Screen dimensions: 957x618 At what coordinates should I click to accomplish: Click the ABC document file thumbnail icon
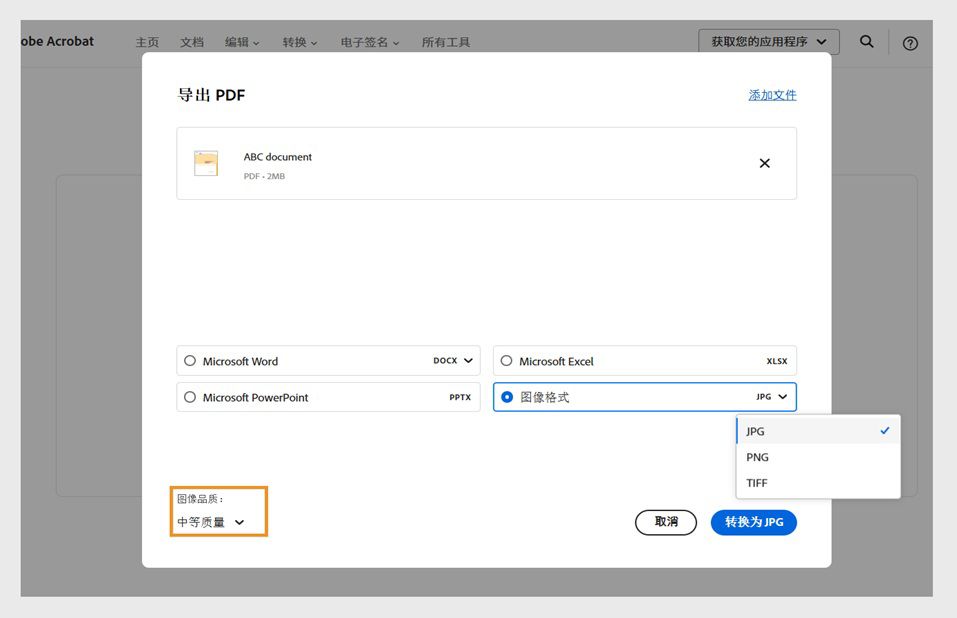206,162
